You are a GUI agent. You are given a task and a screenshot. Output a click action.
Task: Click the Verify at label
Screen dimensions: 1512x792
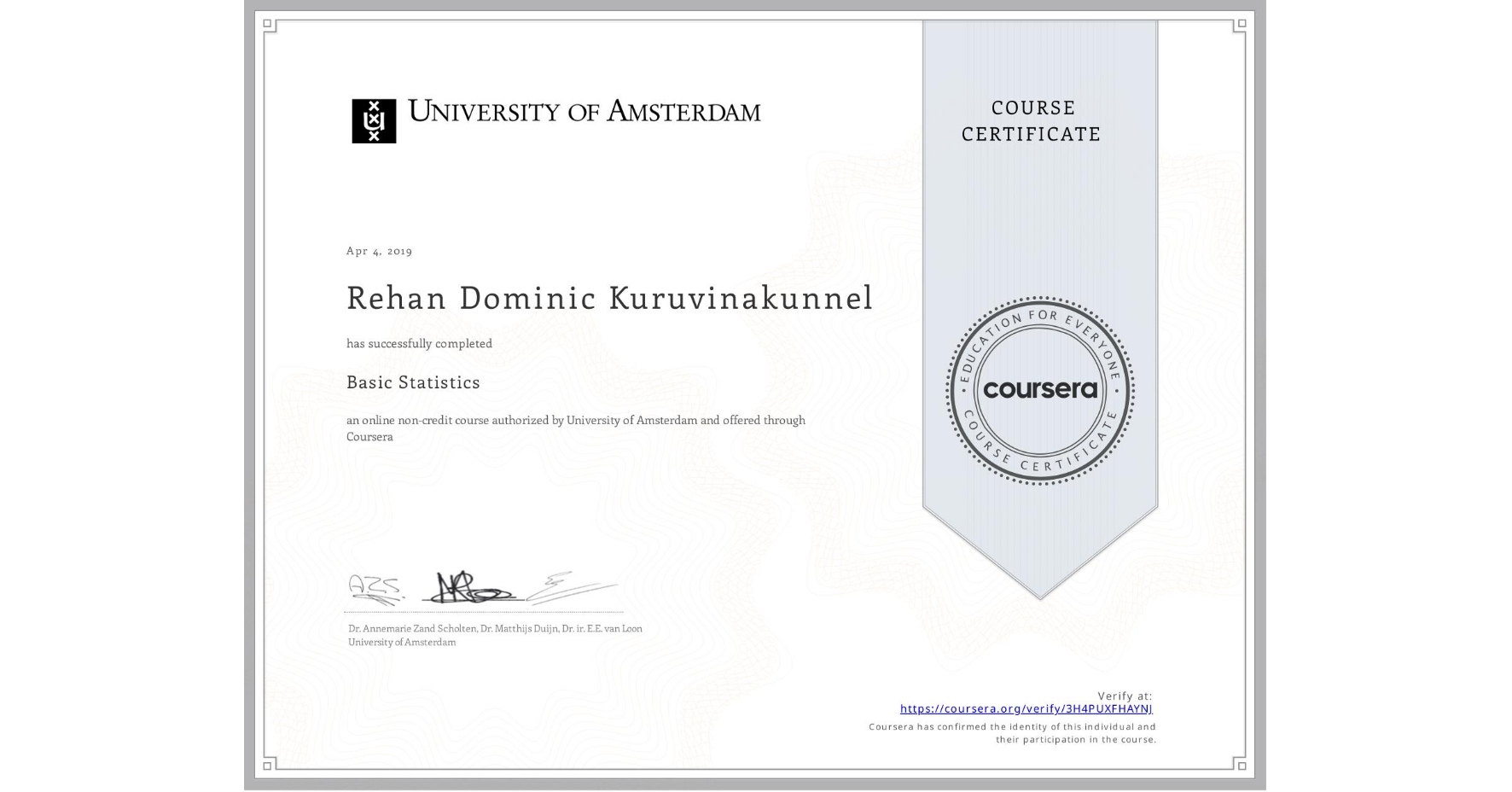click(1125, 694)
